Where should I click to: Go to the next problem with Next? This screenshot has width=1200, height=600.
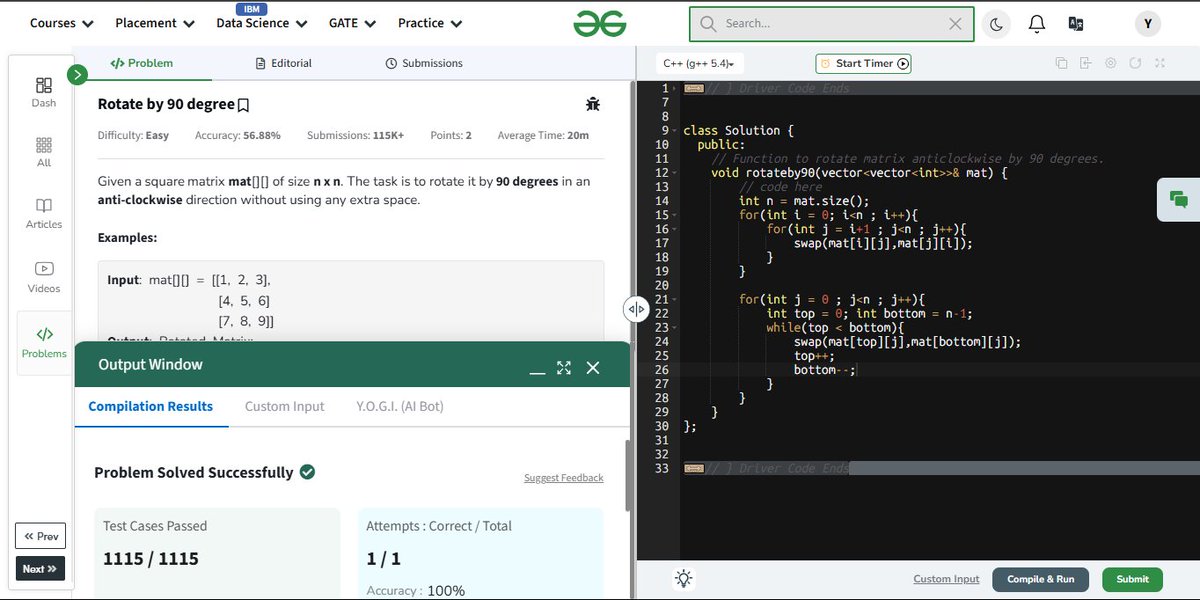(40, 569)
